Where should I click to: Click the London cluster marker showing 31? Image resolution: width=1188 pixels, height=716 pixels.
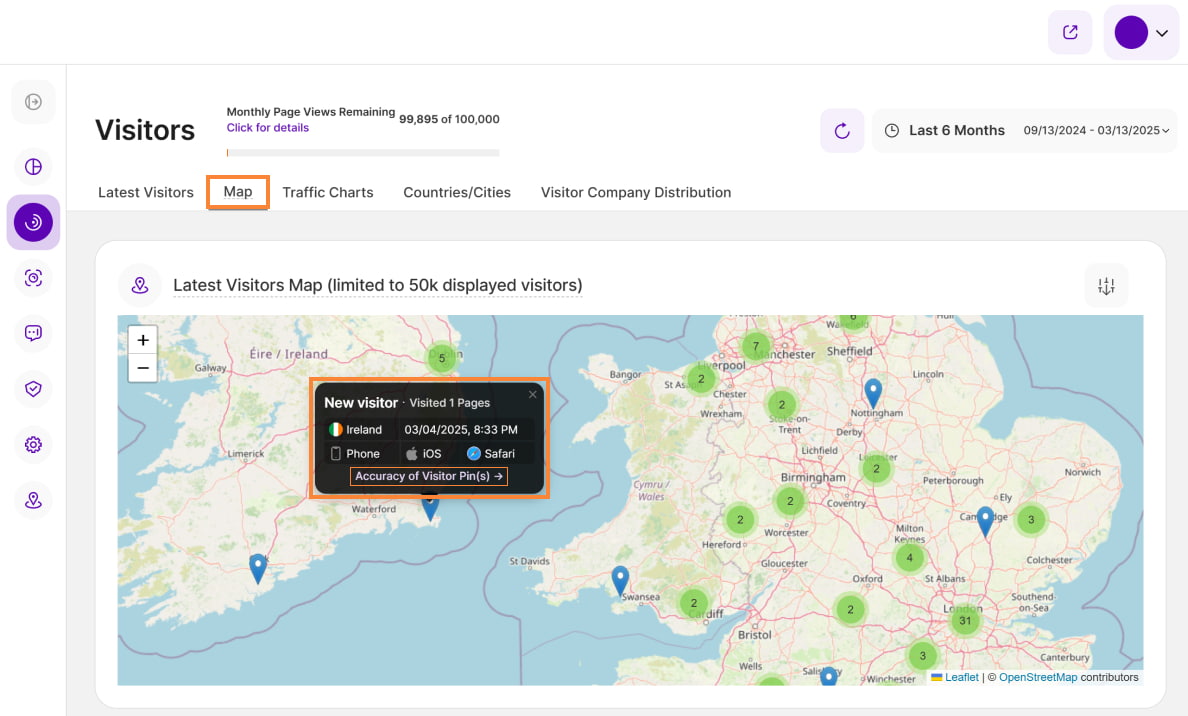tap(965, 620)
